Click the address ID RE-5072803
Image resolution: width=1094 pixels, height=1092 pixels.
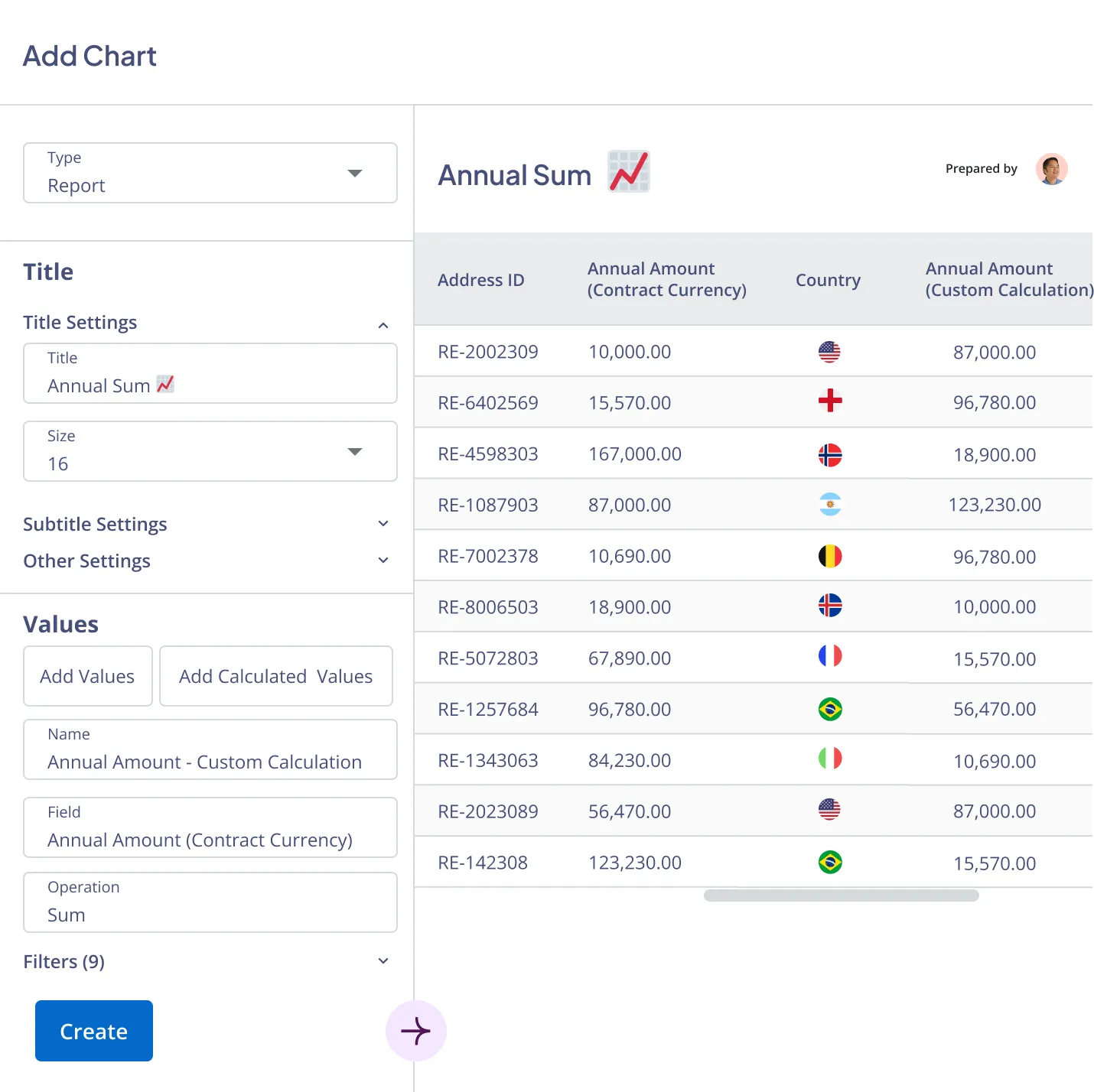click(488, 658)
